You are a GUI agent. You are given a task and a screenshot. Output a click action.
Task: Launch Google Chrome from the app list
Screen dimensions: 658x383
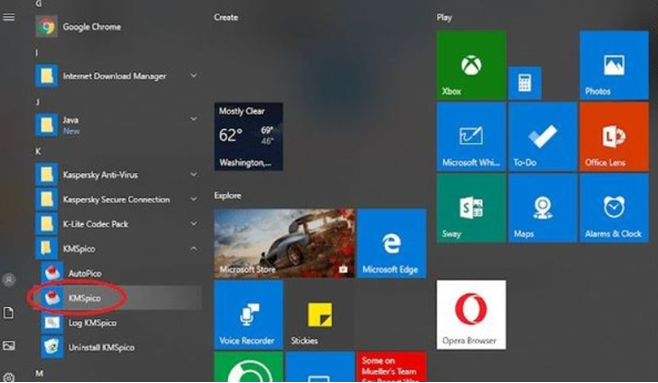(118, 27)
